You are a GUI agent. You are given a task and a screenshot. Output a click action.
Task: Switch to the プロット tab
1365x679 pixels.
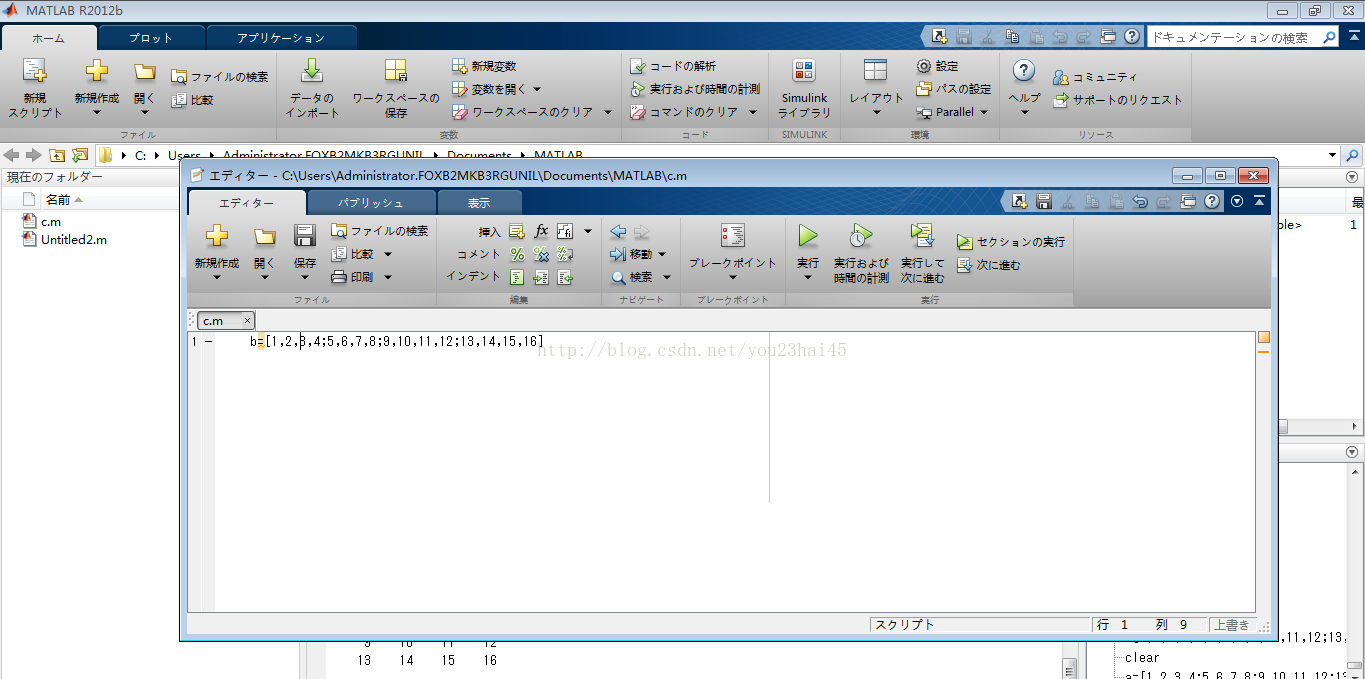[151, 38]
